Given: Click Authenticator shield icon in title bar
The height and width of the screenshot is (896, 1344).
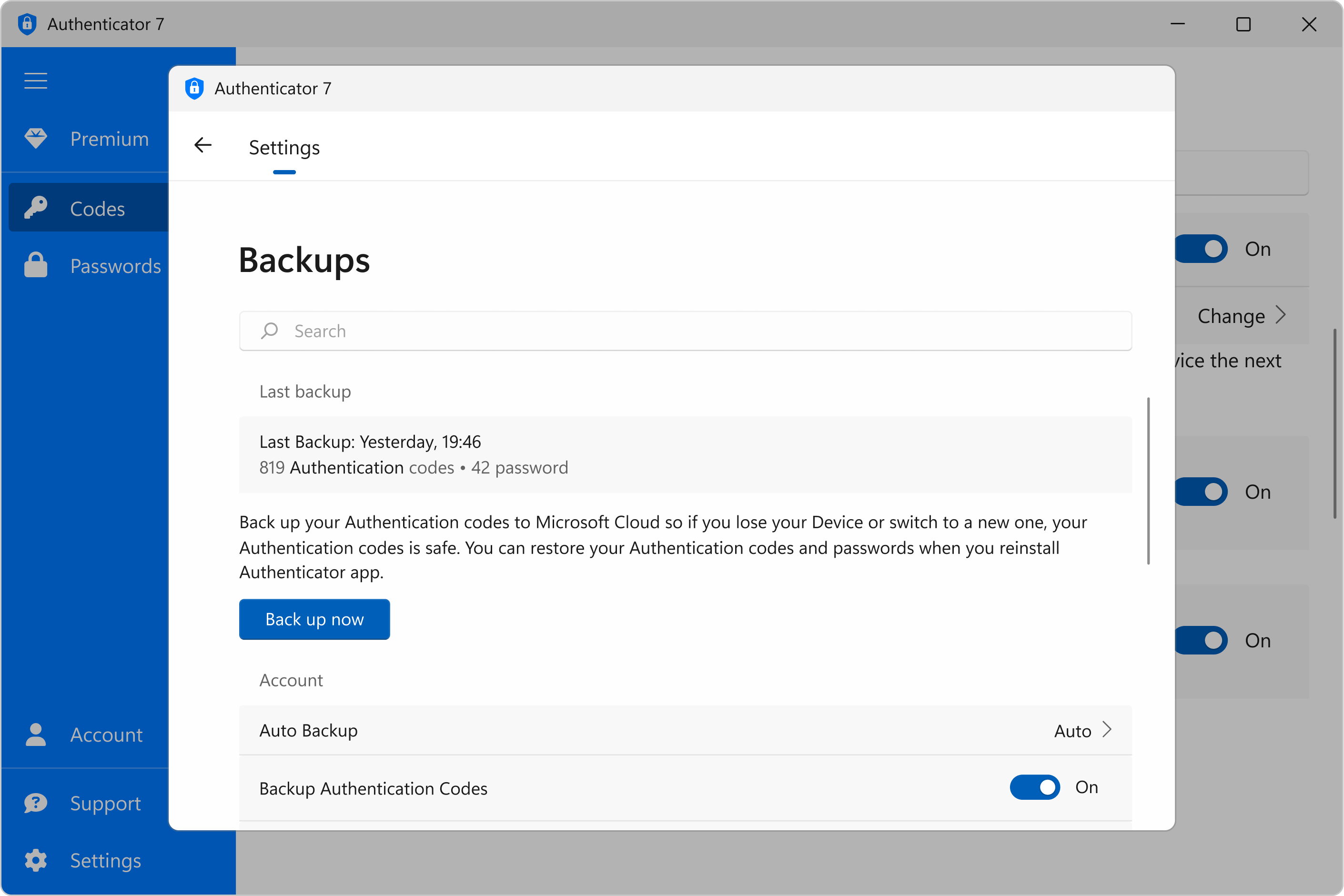Looking at the screenshot, I should point(27,24).
